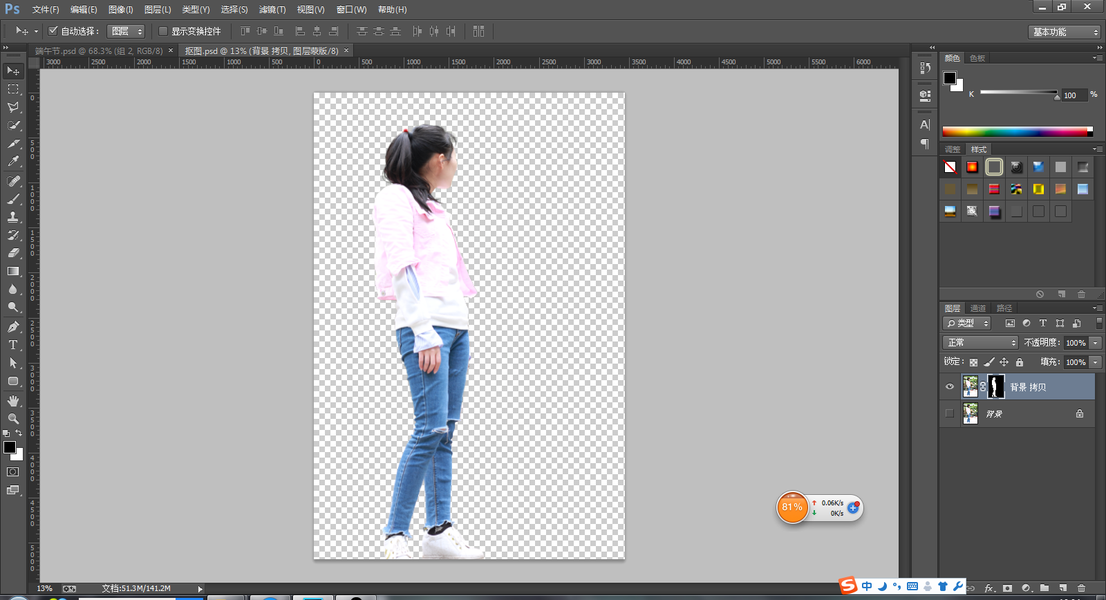Select the Horizontal Type tool
The width and height of the screenshot is (1106, 600).
13,345
